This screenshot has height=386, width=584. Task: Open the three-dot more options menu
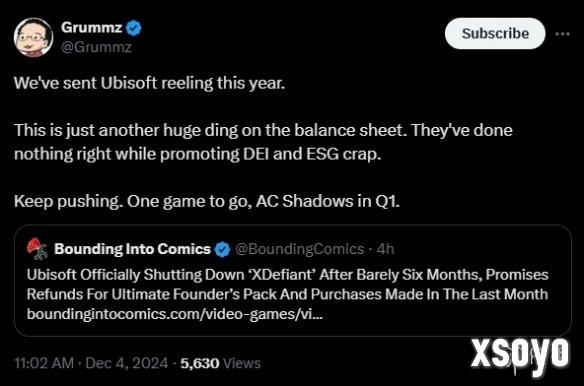562,34
